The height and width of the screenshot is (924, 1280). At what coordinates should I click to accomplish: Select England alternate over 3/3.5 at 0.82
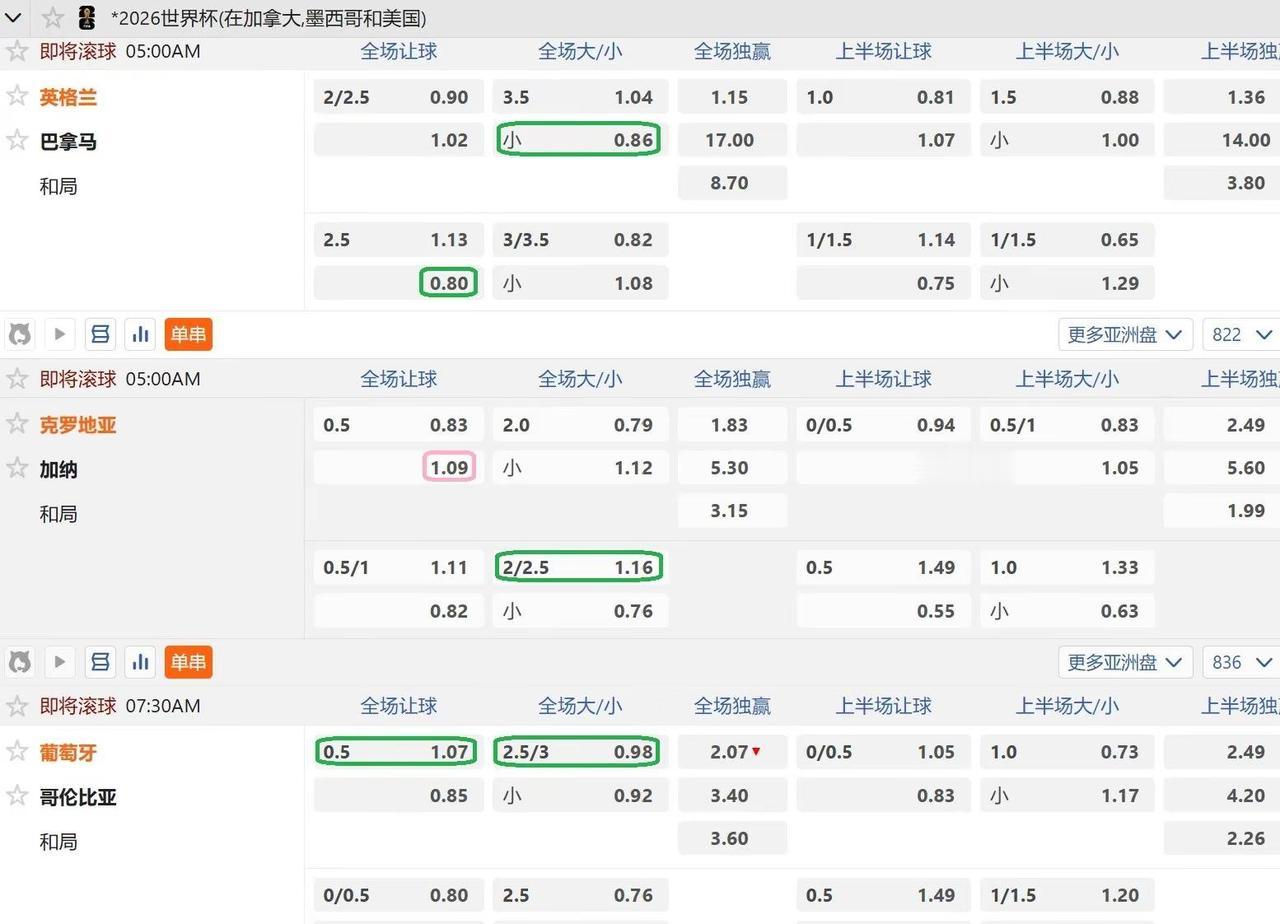[x=580, y=240]
